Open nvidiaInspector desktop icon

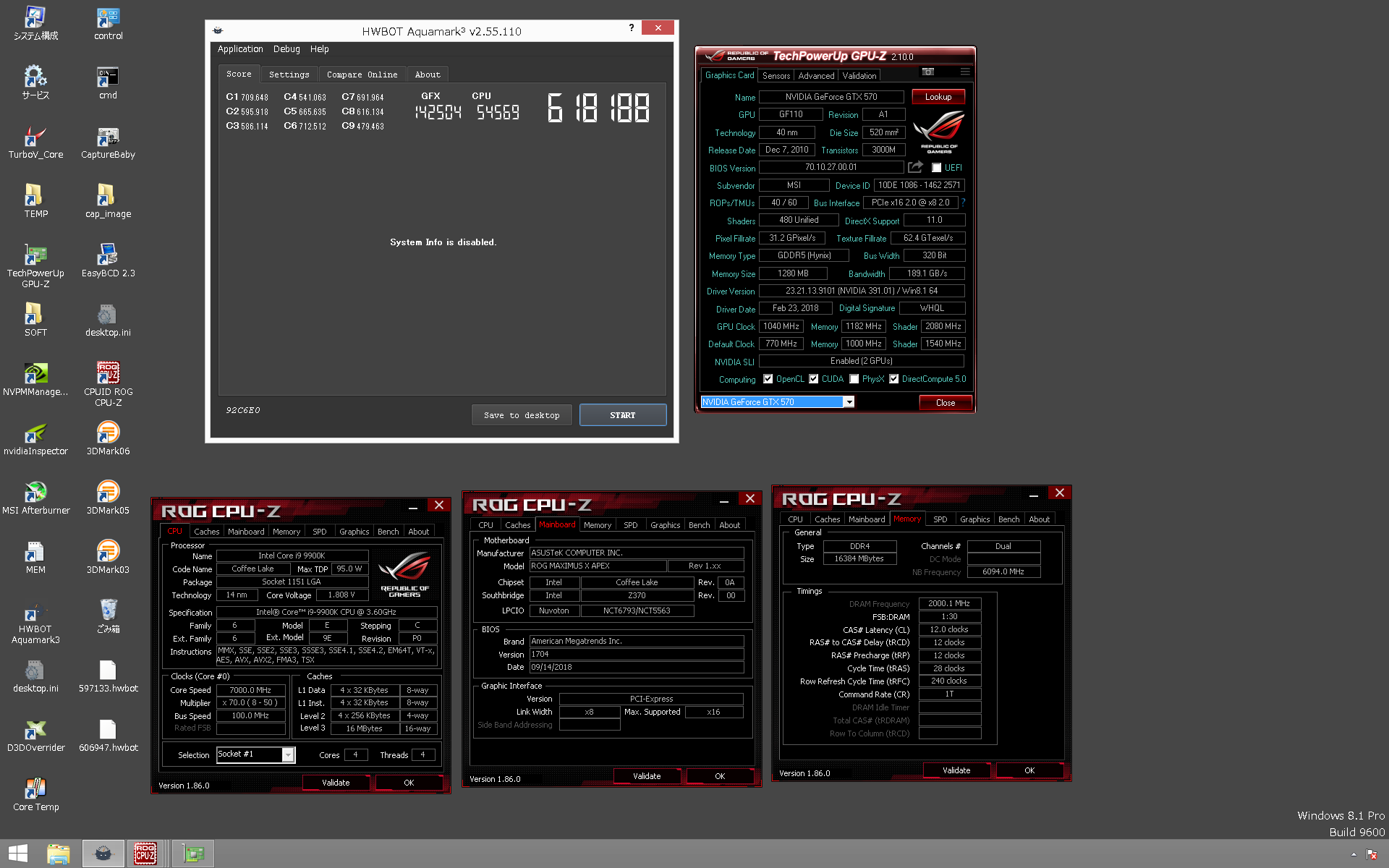(x=35, y=438)
